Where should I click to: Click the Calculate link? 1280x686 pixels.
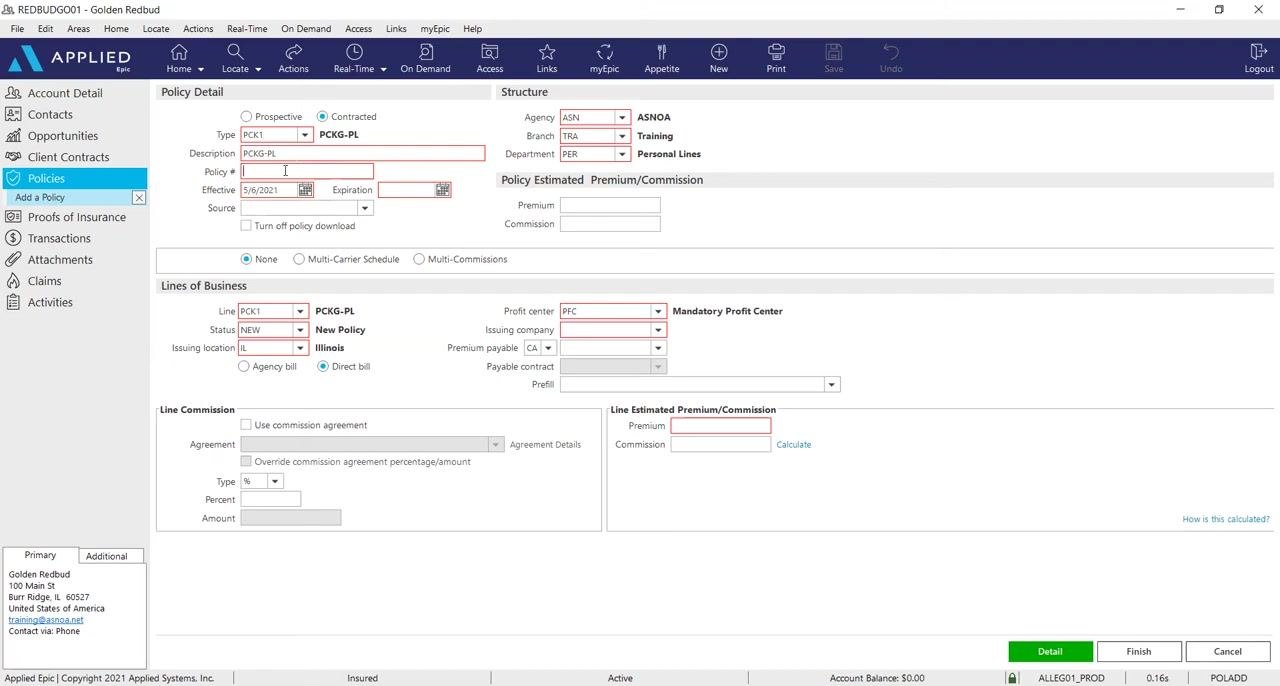point(794,444)
